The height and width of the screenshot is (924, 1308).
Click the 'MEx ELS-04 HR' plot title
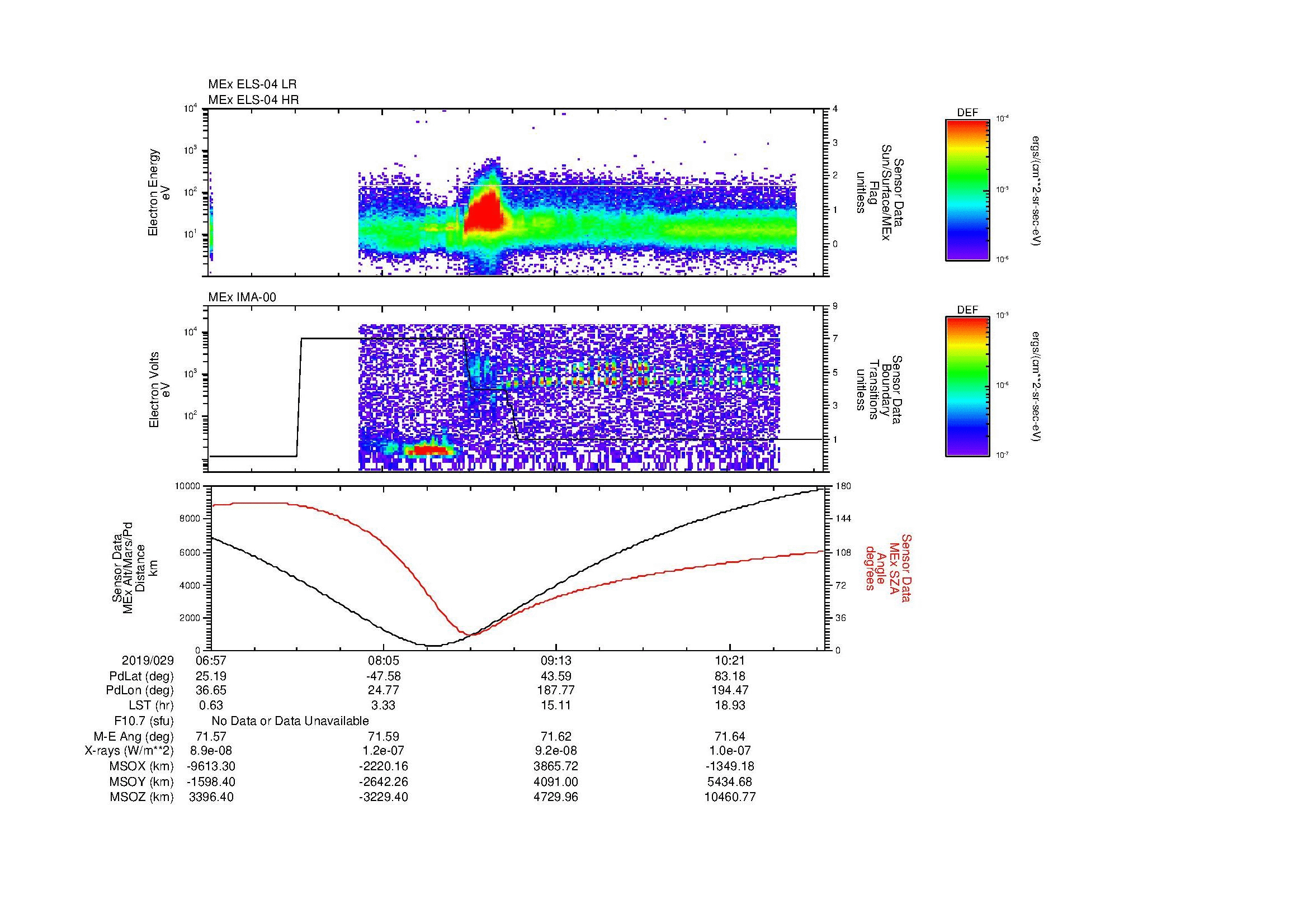(x=253, y=100)
